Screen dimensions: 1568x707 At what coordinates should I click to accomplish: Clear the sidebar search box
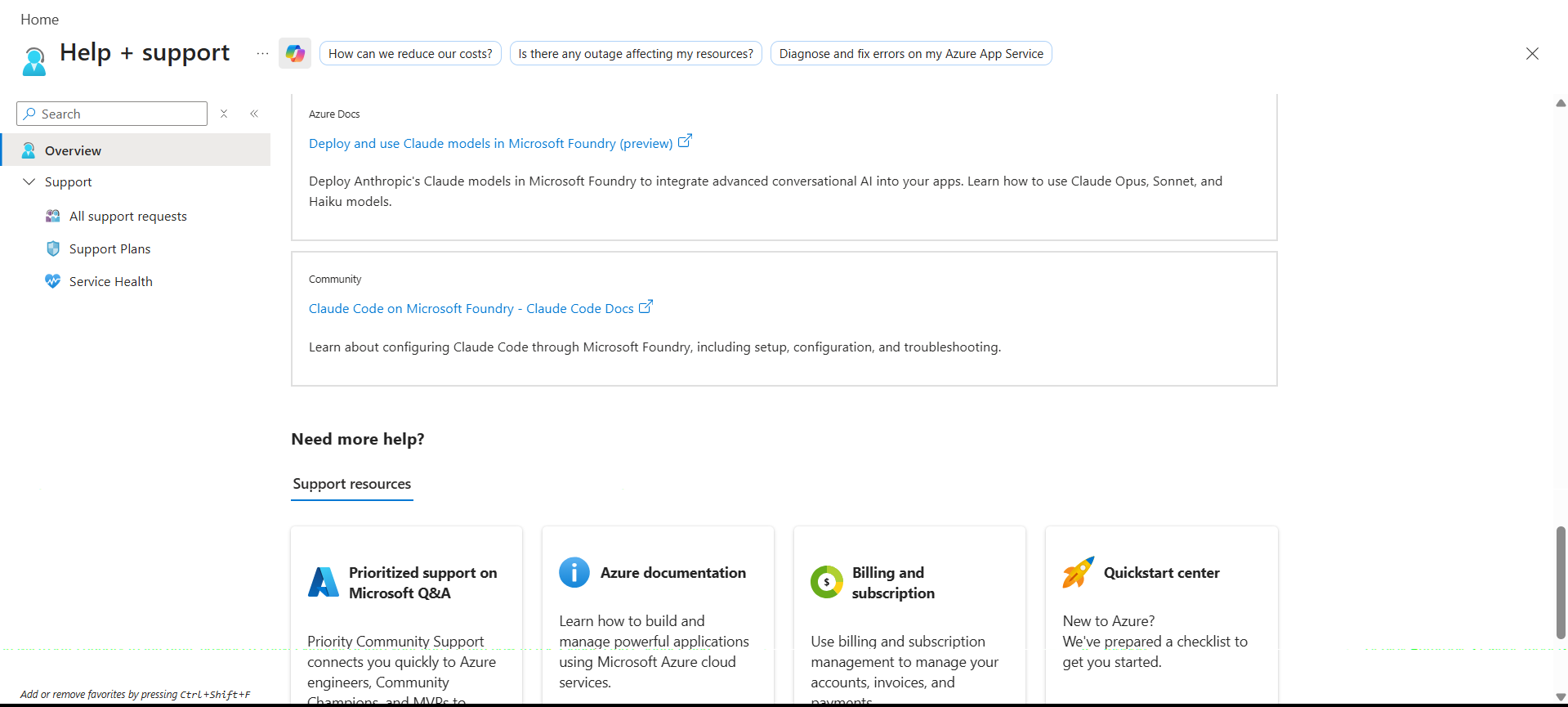point(224,114)
